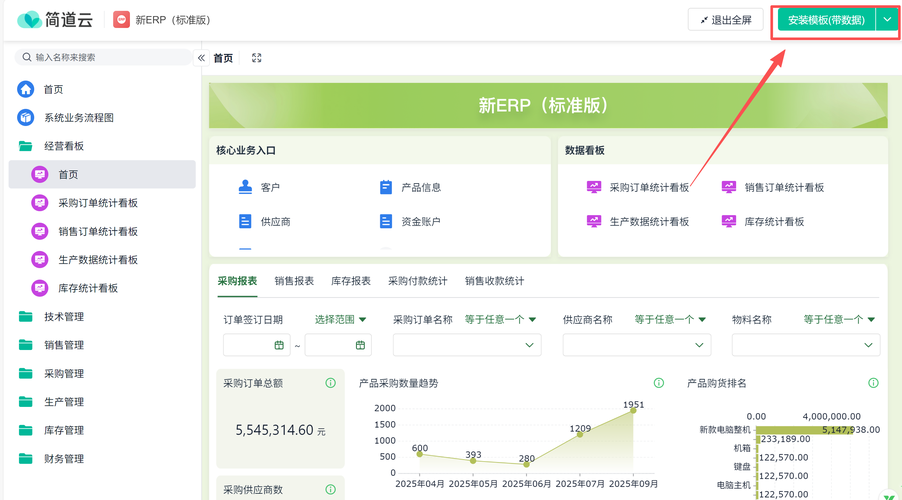
Task: Click the fullscreen expand icon beside 首页
Action: [x=257, y=58]
